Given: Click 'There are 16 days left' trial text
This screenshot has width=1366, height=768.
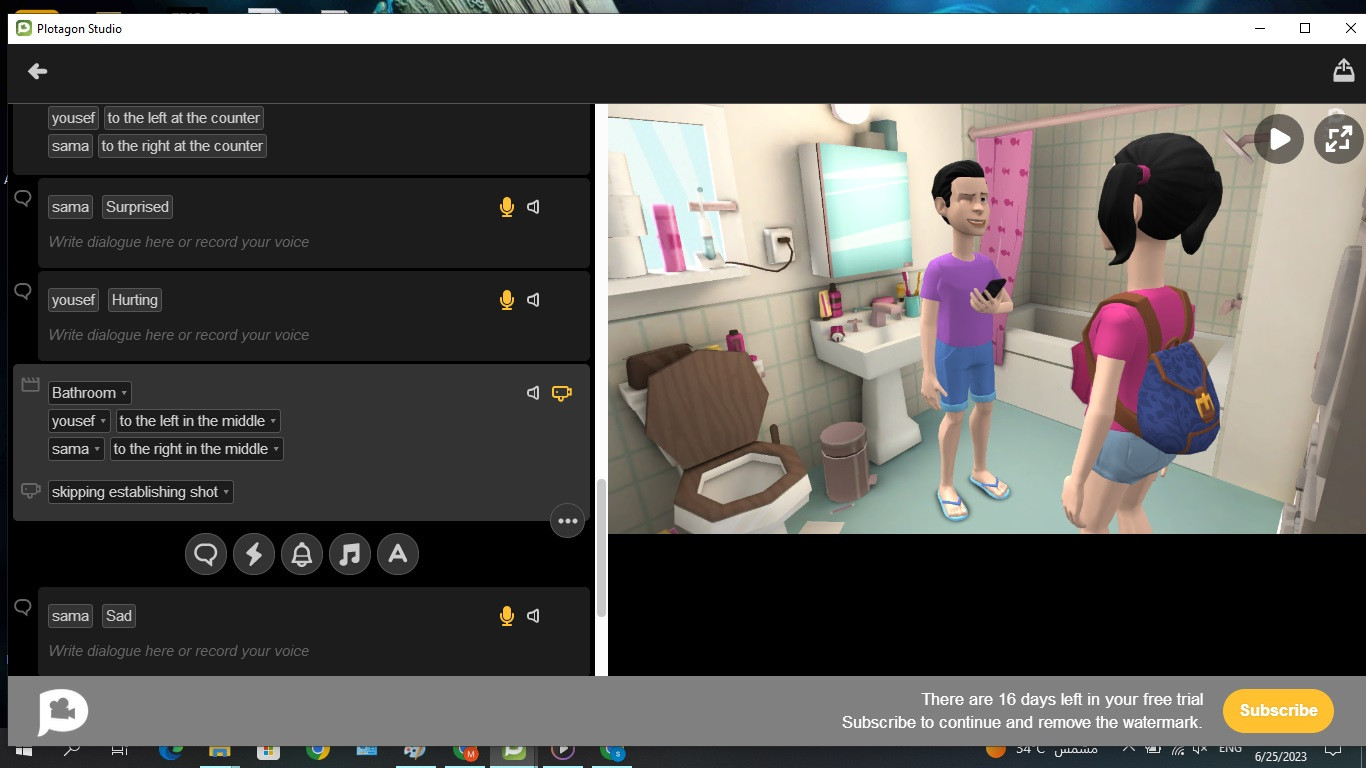Looking at the screenshot, I should (1062, 699).
